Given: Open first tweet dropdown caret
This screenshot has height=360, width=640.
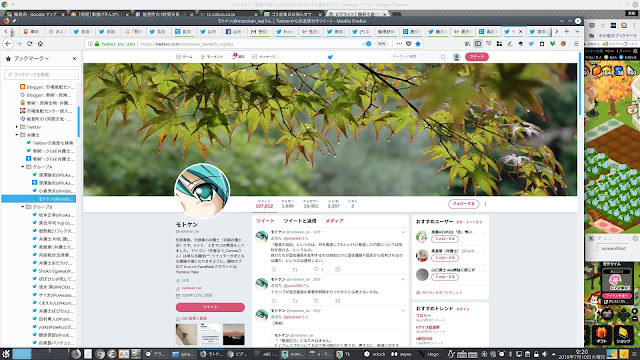Looking at the screenshot, I should click(x=403, y=232).
